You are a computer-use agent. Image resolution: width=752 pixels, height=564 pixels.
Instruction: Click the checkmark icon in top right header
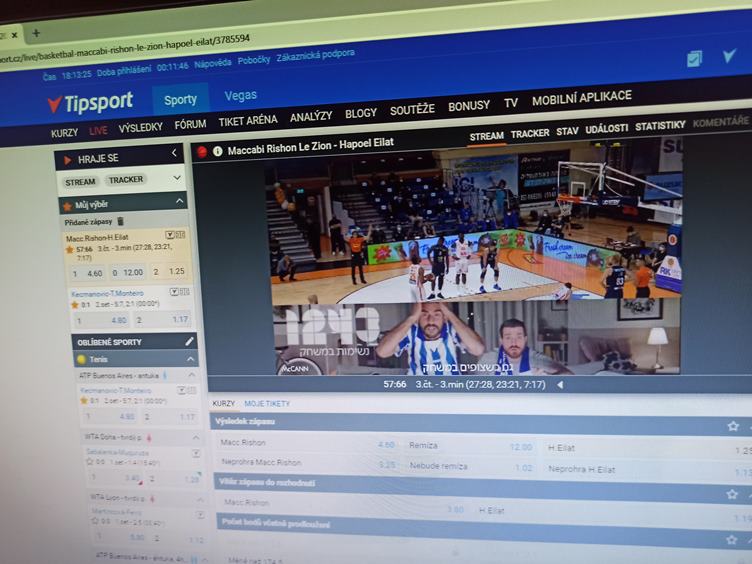click(729, 56)
